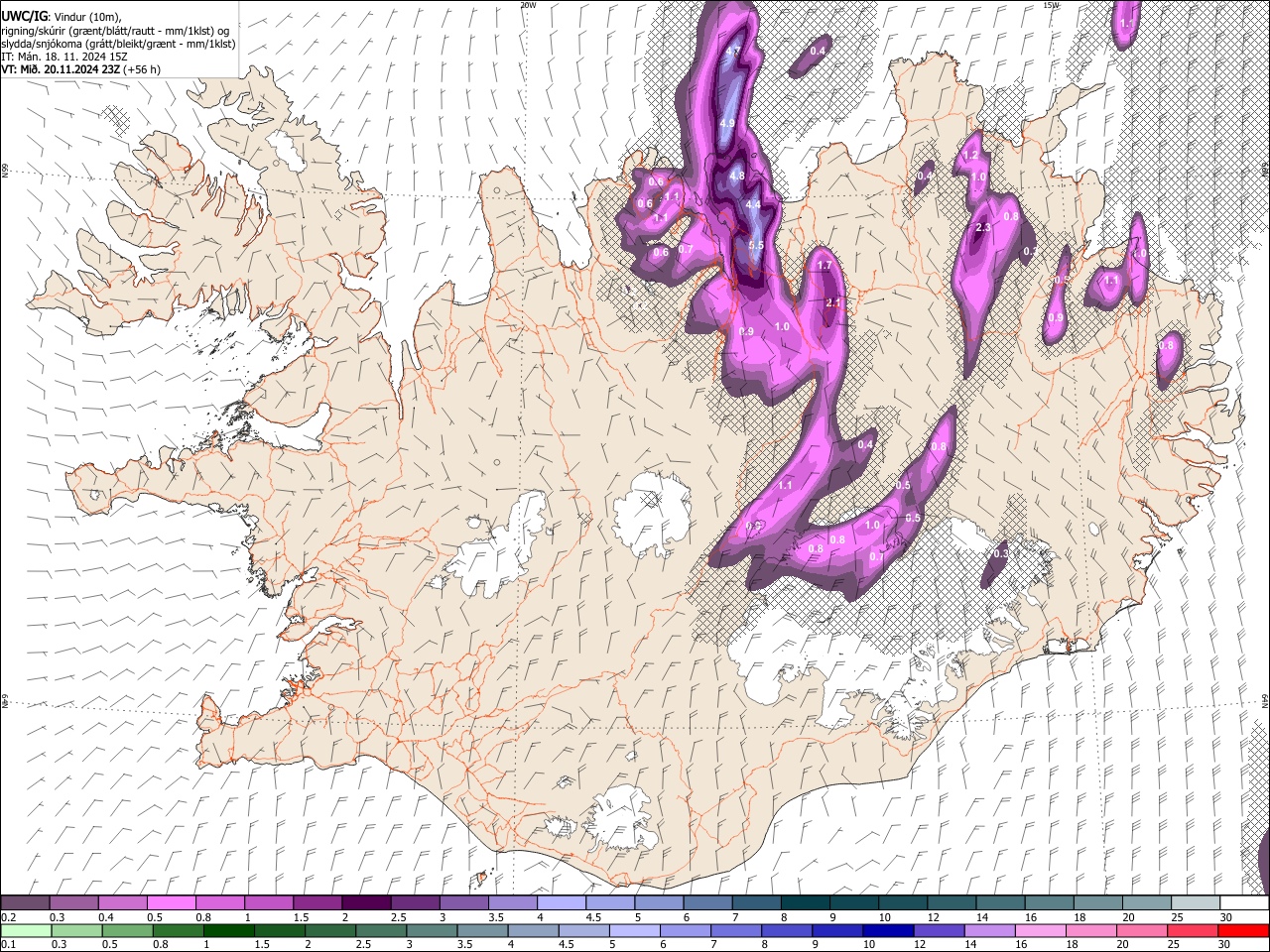Viewport: 1270px width, 952px height.
Task: Pick the deep blue swatch labeled 10 in rain legend
Action: click(x=886, y=930)
